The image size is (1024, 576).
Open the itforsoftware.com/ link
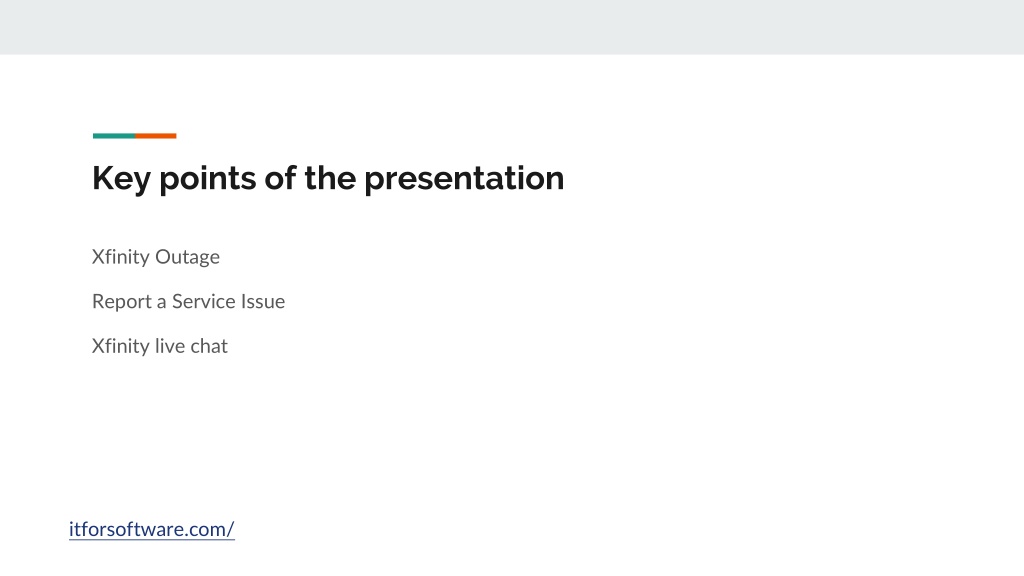point(152,529)
